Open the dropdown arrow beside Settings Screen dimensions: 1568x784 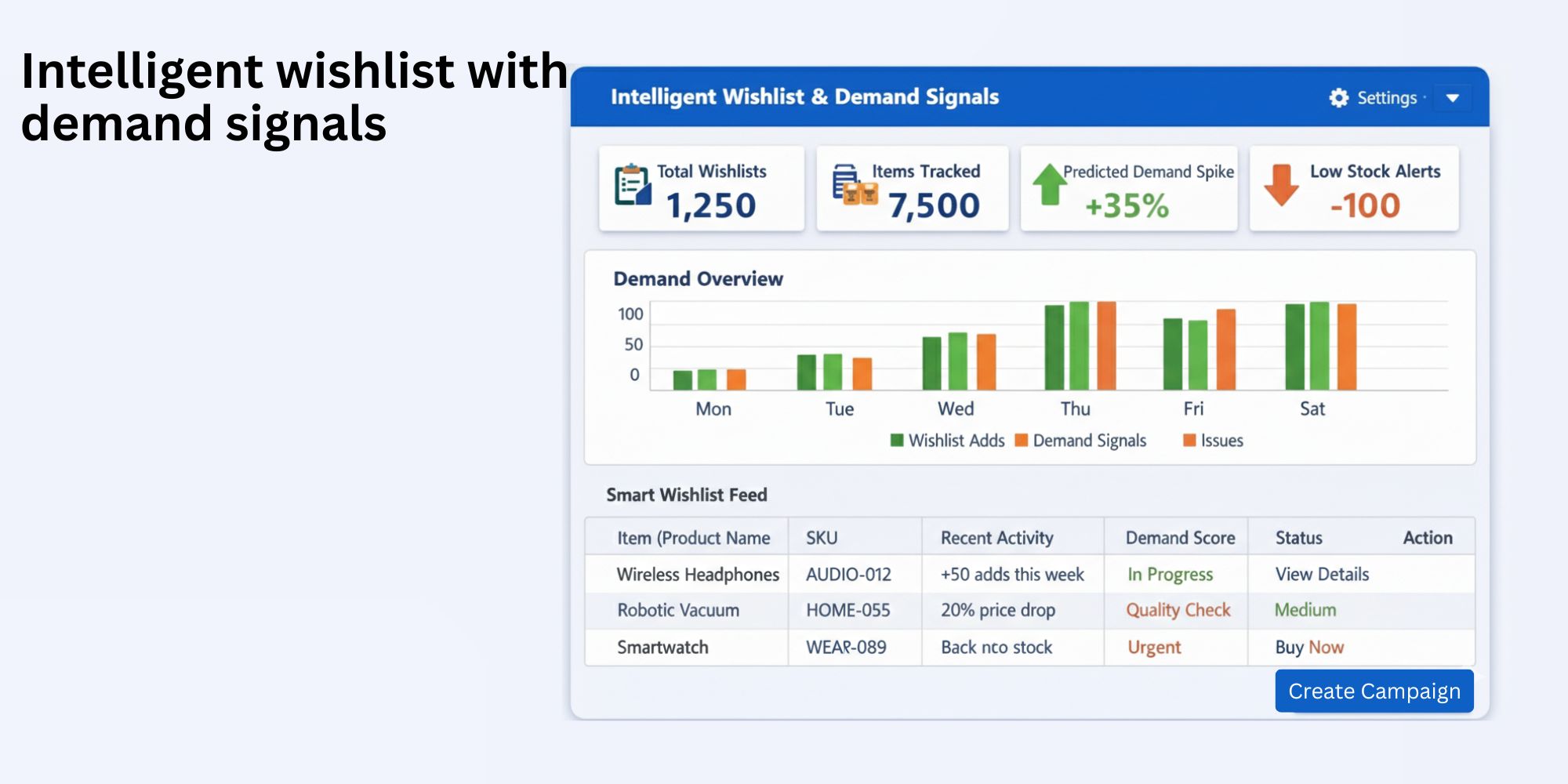(x=1452, y=98)
